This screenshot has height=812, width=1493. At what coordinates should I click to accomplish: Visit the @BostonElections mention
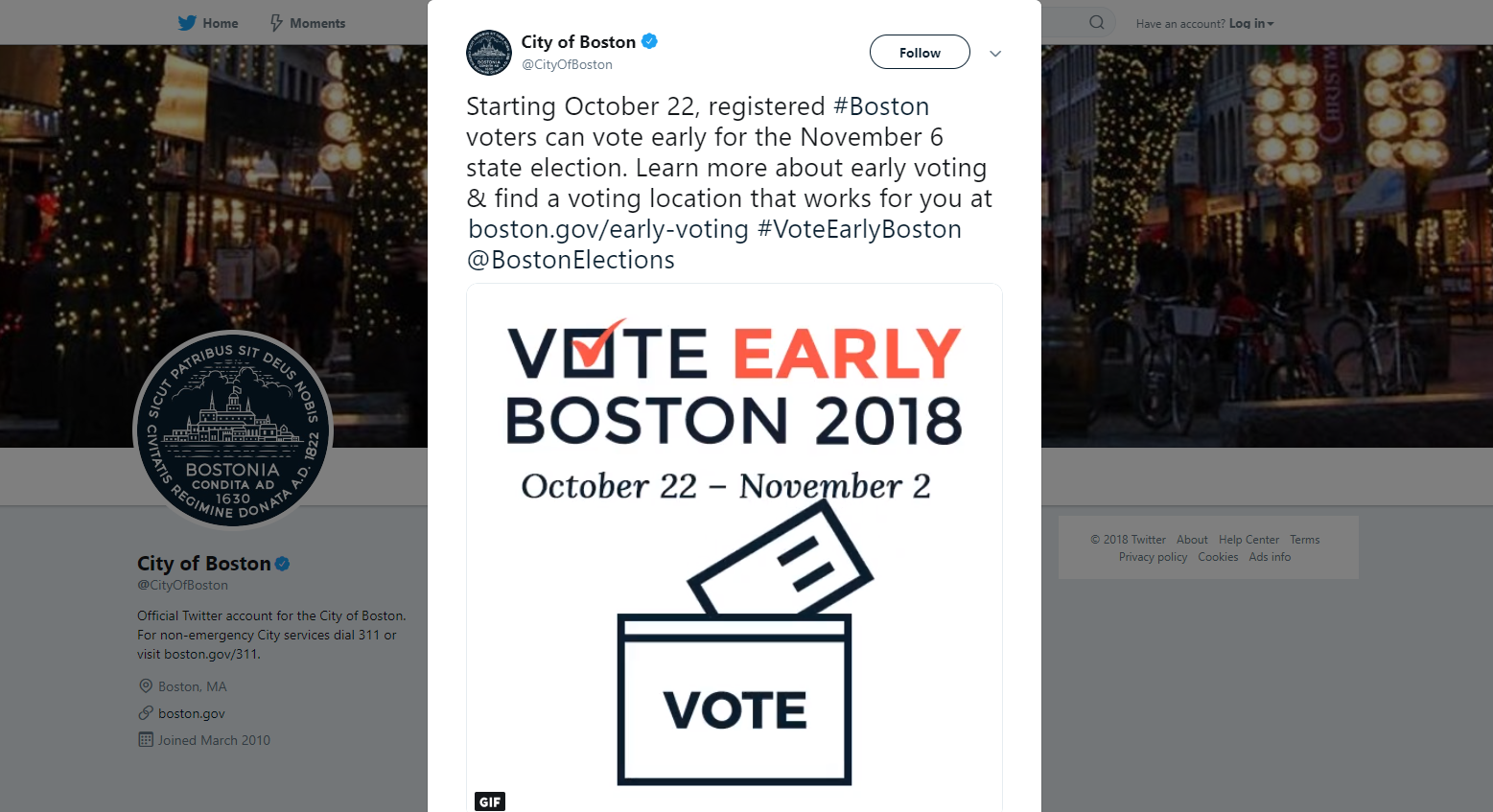pos(571,260)
